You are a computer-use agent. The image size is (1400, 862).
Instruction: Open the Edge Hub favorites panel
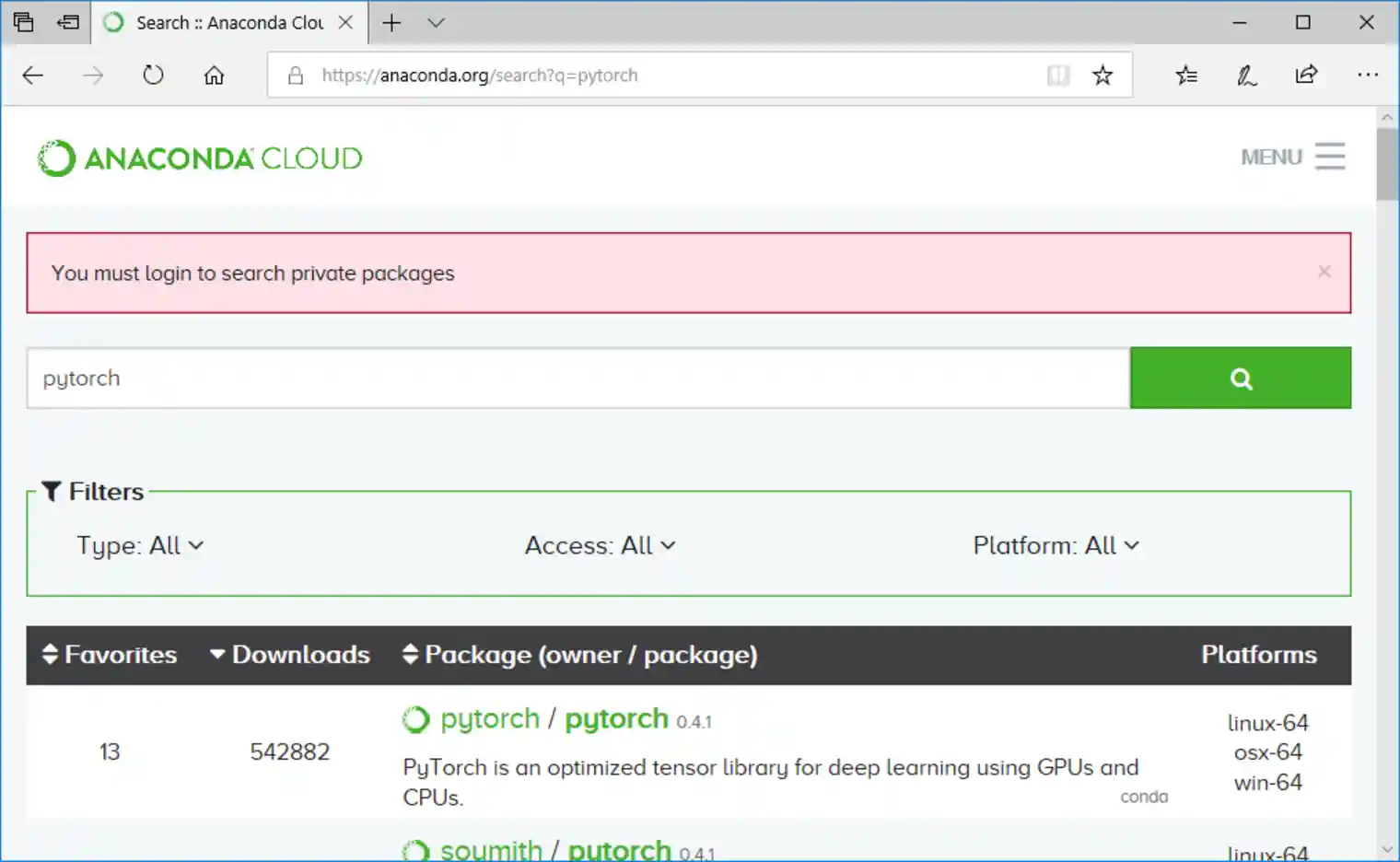coord(1186,75)
